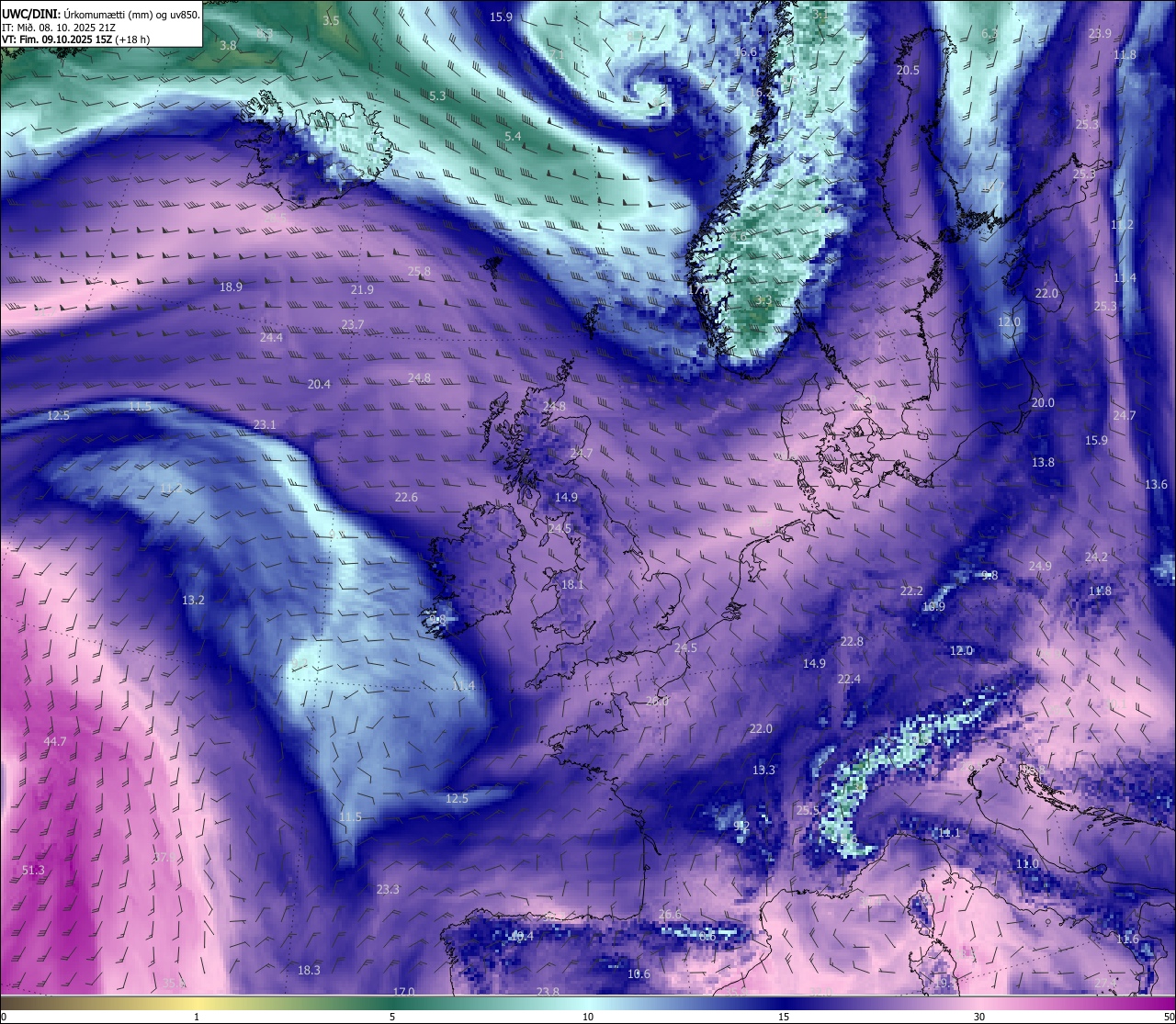Click the 11.0 value over Italy
Screen dimensions: 1176x1024
point(1027,863)
